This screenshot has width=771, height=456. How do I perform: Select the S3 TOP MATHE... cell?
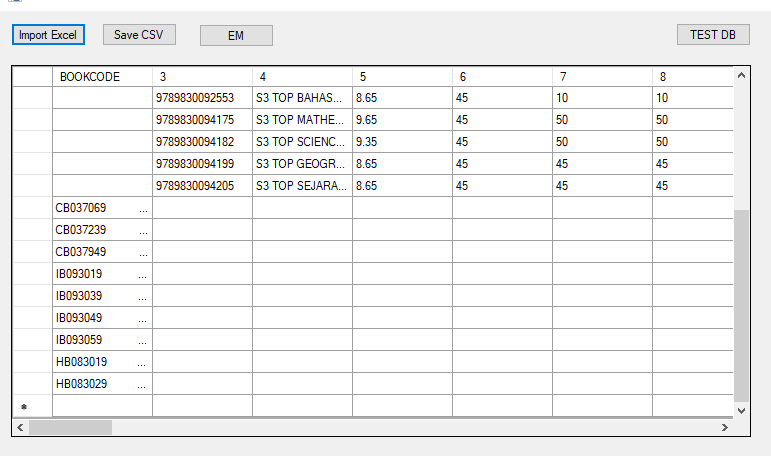coord(302,120)
